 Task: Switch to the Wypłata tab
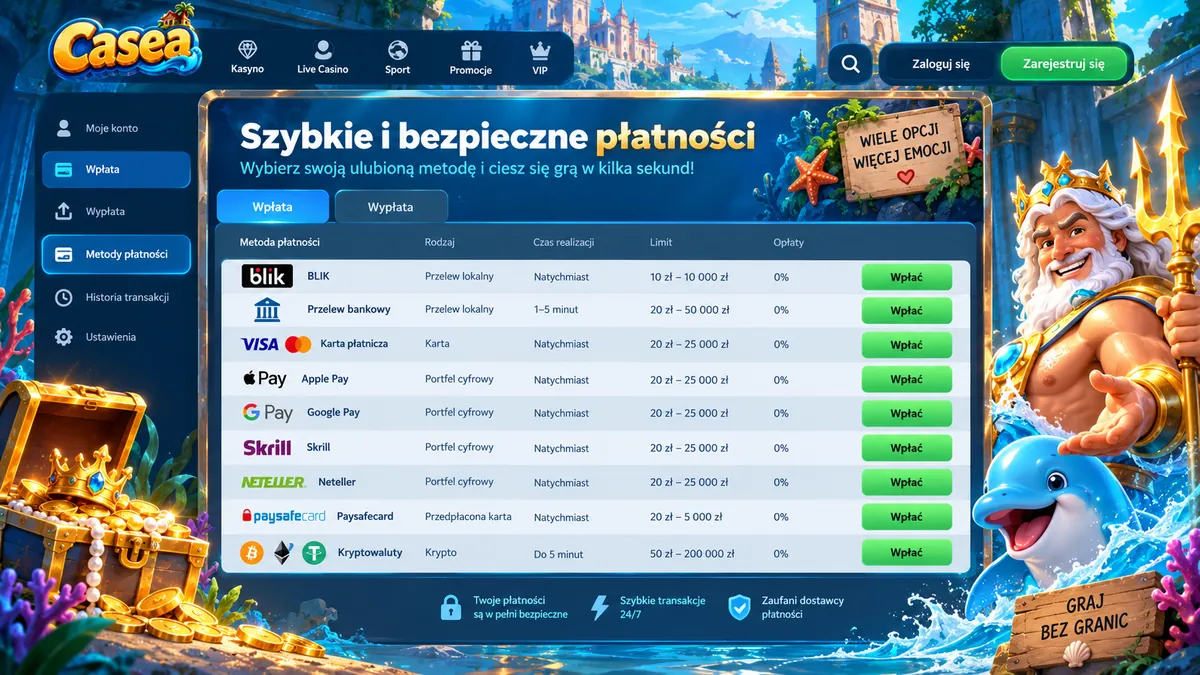391,206
